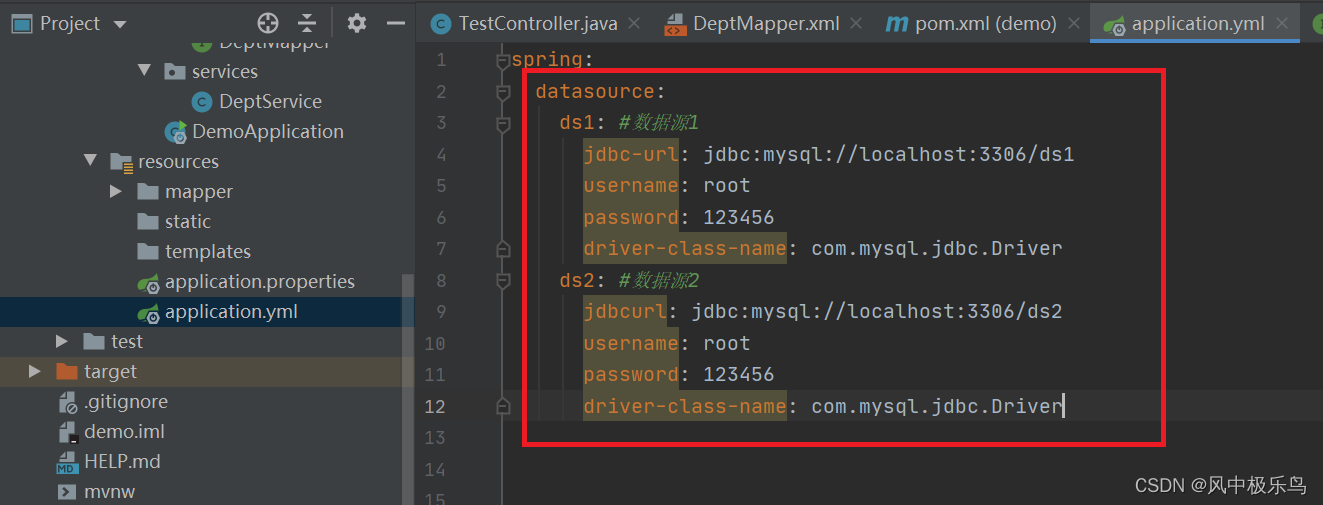The height and width of the screenshot is (505, 1323).
Task: Click DemoApplication Spring run icon
Action: [x=176, y=131]
